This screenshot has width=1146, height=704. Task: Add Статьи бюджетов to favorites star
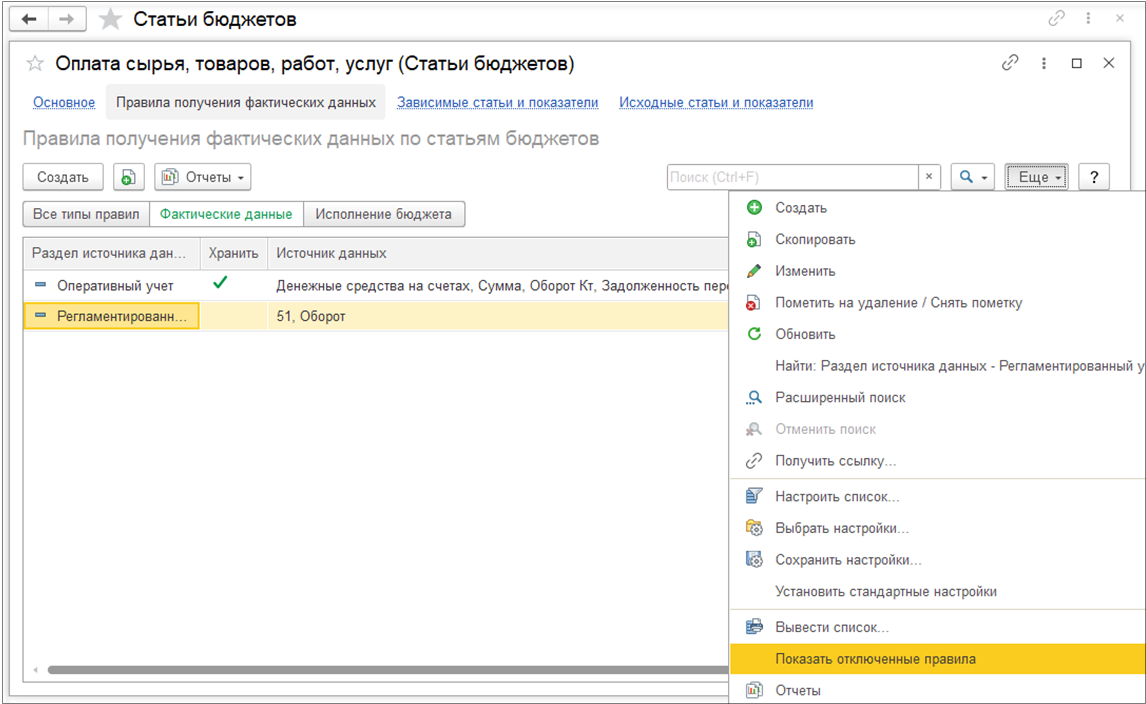tap(111, 20)
